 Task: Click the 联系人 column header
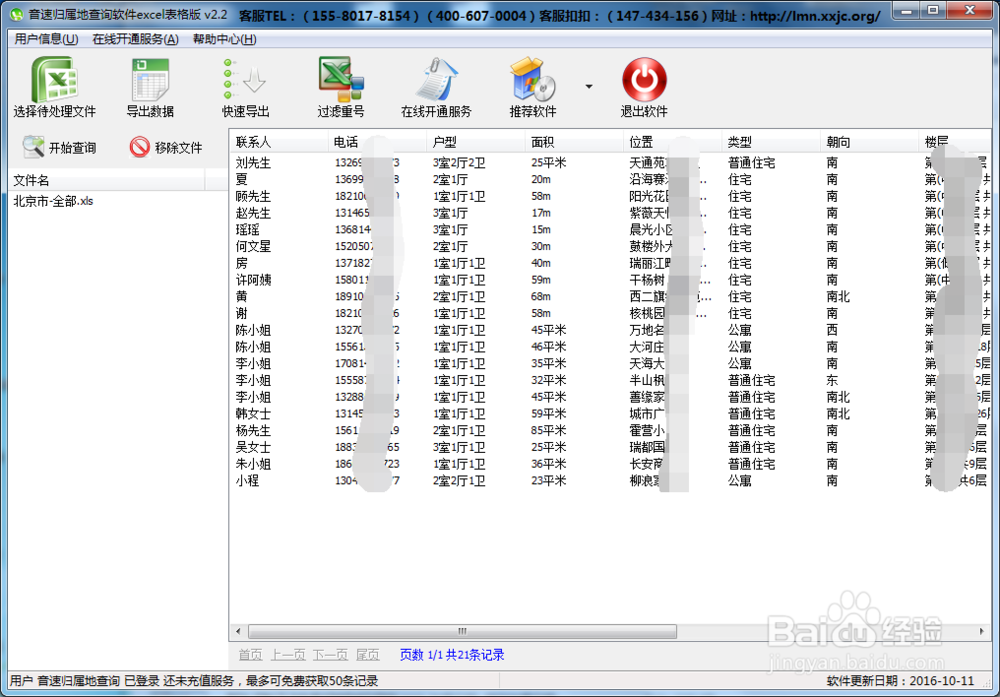pos(277,142)
